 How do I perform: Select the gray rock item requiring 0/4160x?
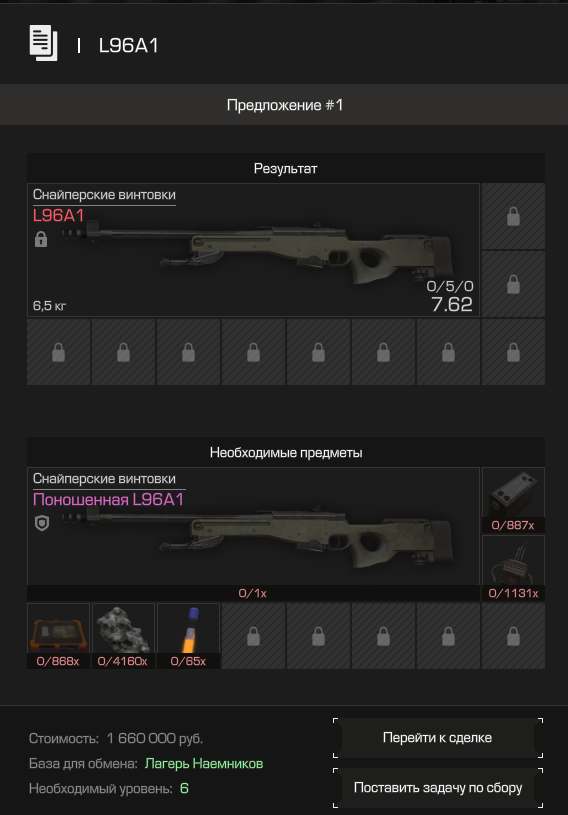pos(123,636)
